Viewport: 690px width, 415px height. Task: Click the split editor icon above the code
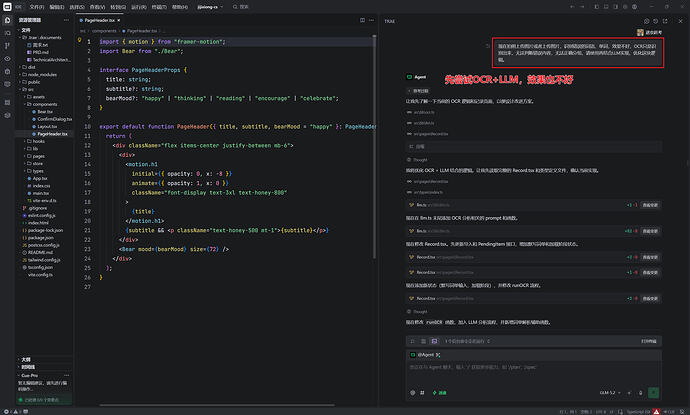[x=362, y=20]
